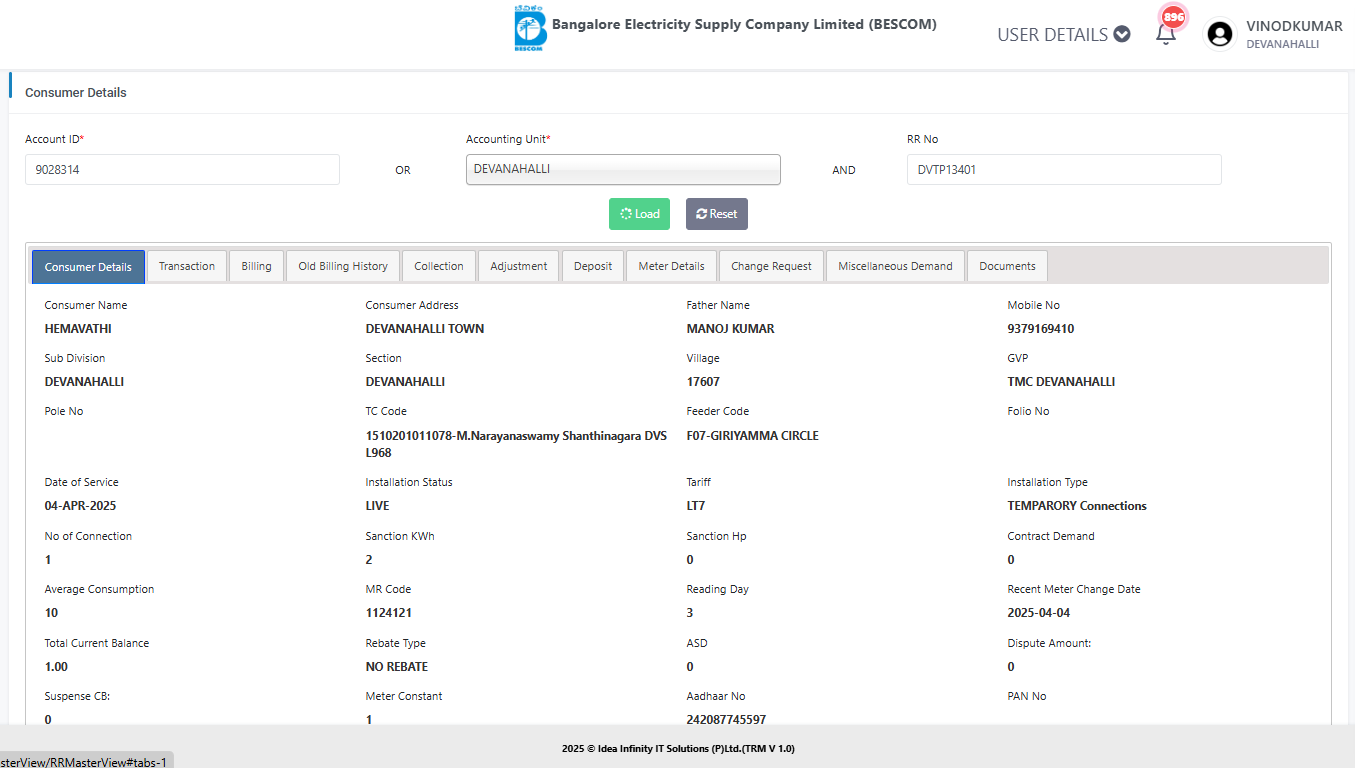Click MR Code value 1124121
Viewport: 1355px width, 768px height.
pyautogui.click(x=389, y=613)
